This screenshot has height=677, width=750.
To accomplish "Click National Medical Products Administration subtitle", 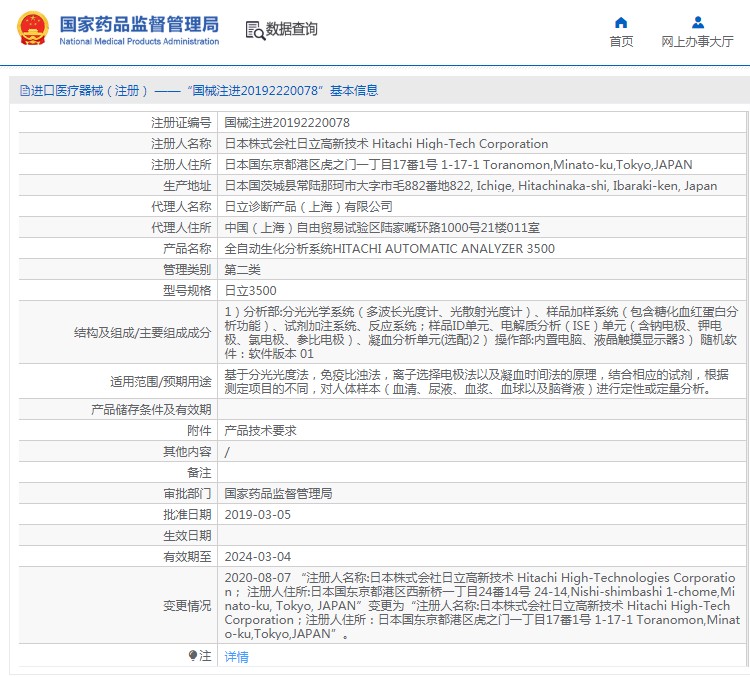I will pyautogui.click(x=139, y=41).
